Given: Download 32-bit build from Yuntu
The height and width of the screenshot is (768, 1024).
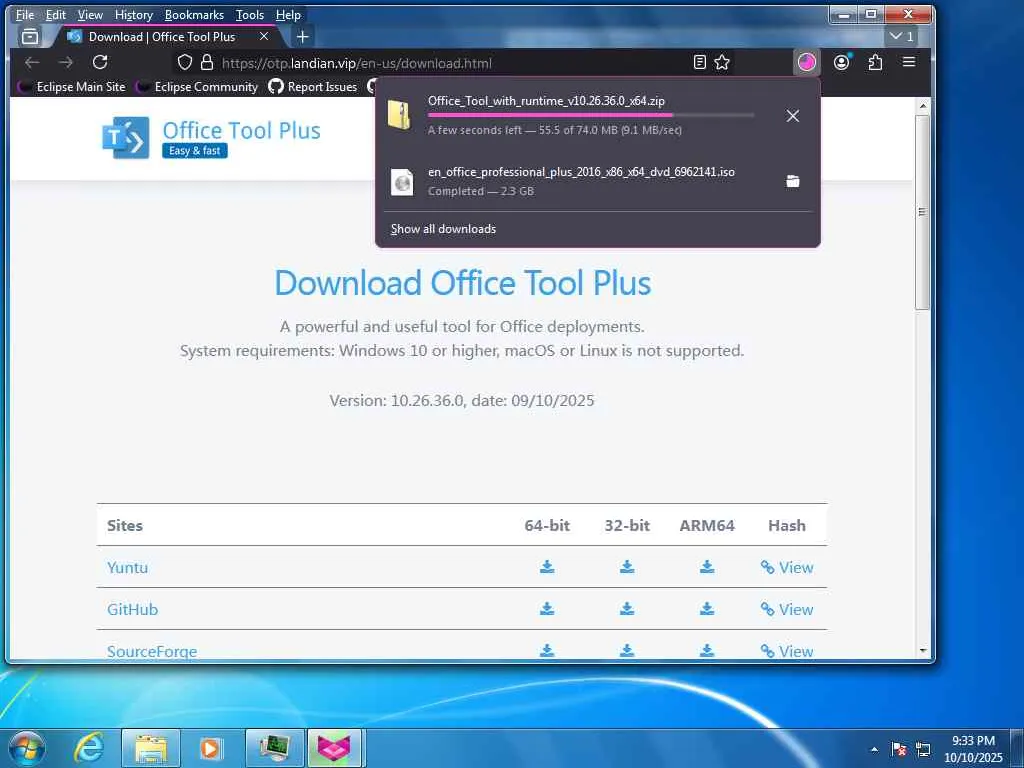Looking at the screenshot, I should click(x=627, y=567).
